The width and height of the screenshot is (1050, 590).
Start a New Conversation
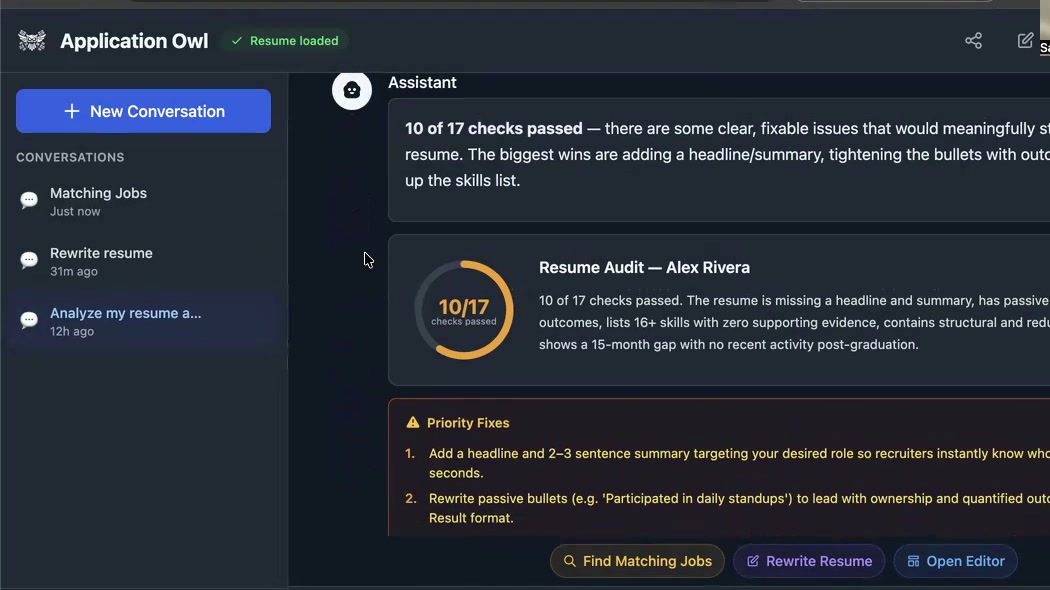click(143, 111)
